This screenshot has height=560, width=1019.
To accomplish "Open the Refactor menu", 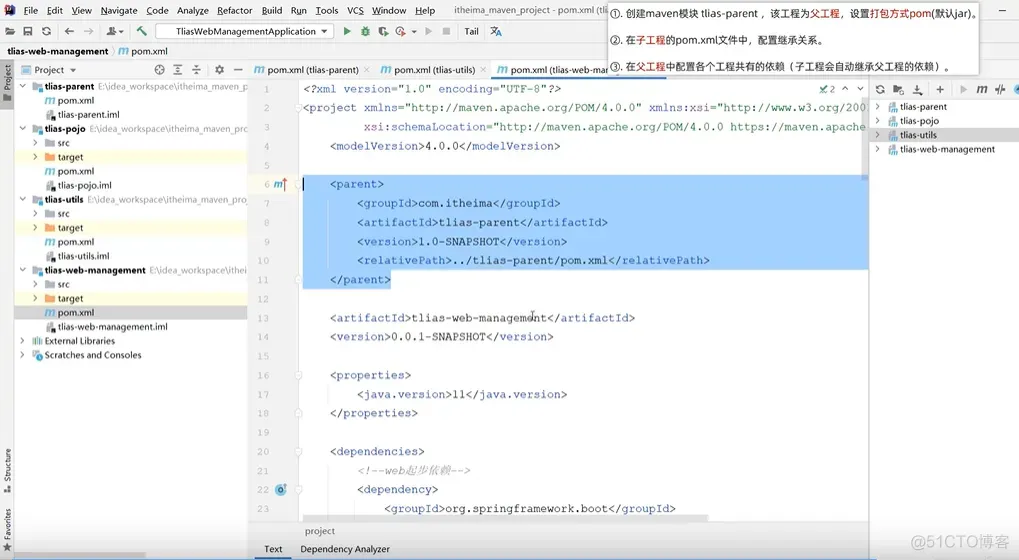I will [235, 10].
